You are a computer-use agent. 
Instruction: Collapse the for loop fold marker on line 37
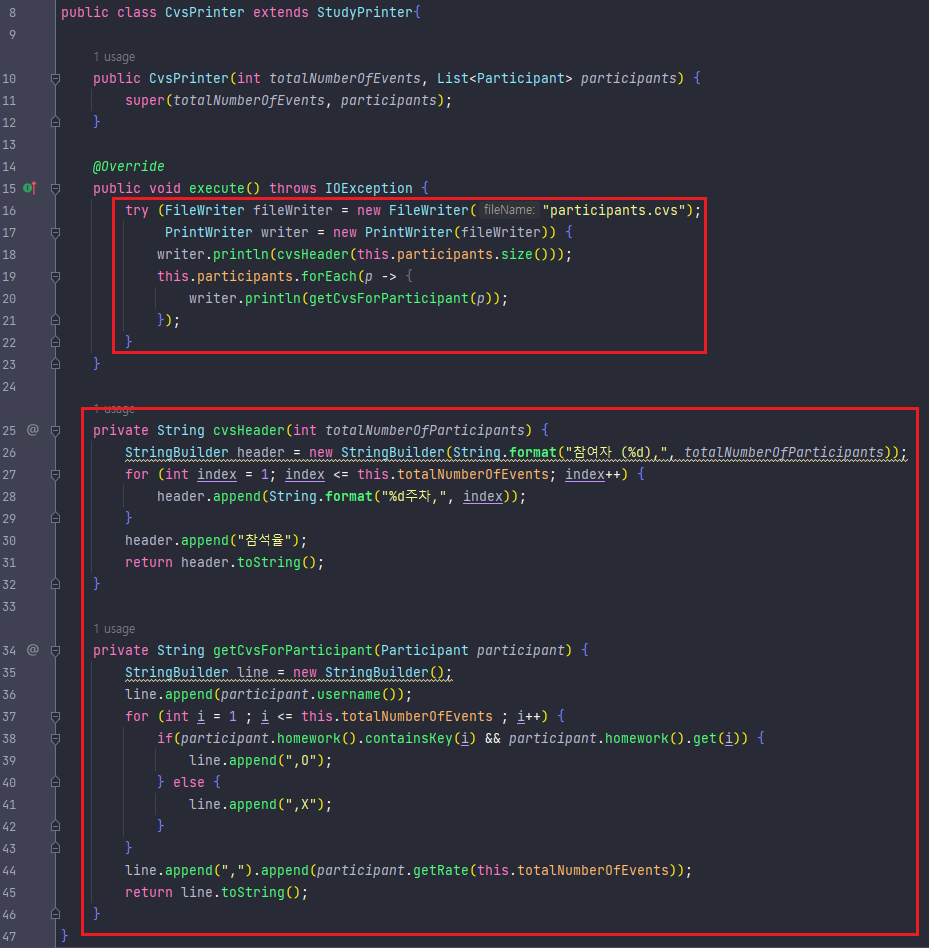coord(56,716)
